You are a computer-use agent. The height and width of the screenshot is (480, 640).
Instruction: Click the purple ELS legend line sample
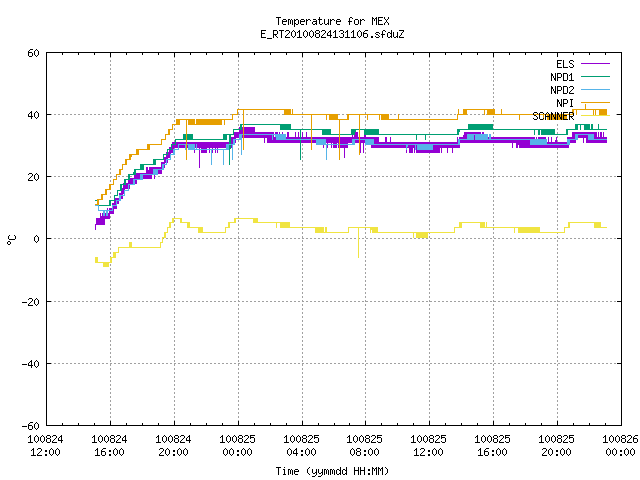coord(595,64)
